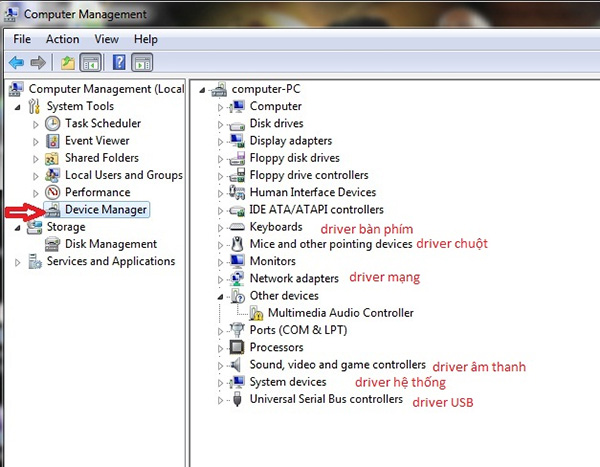Expand the Display adapters node

[221, 142]
